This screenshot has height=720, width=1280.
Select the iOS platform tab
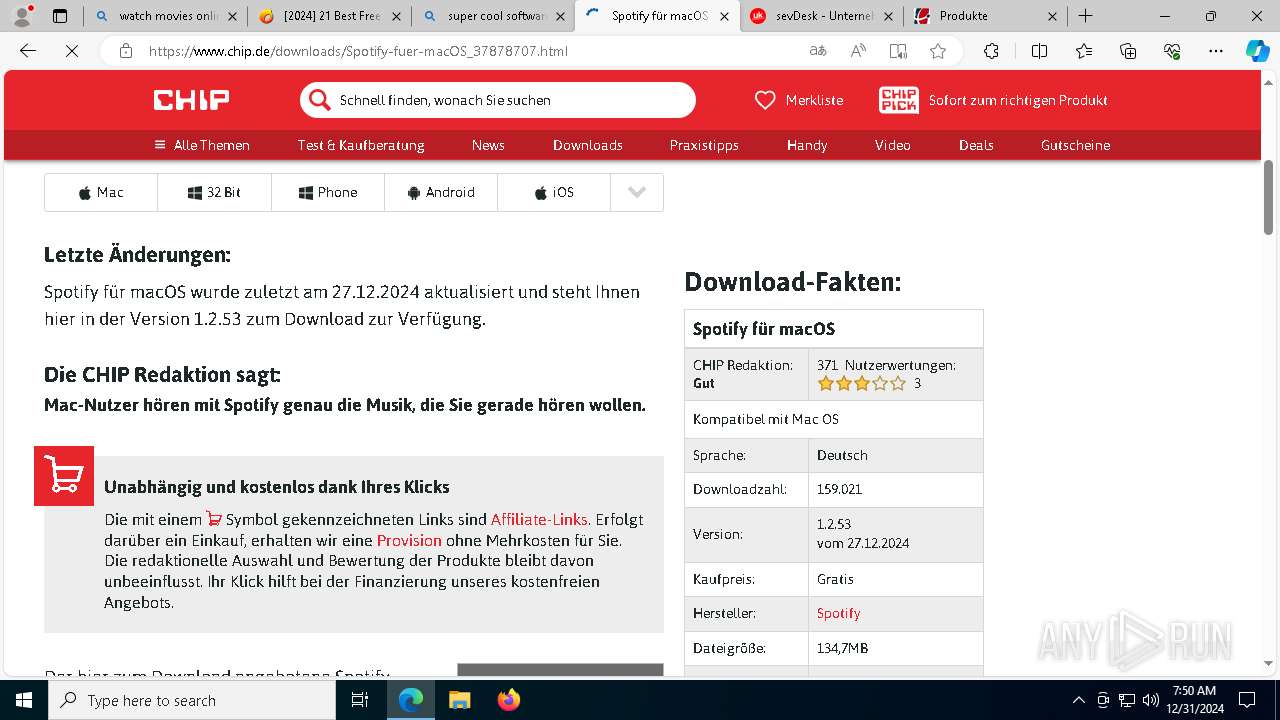[x=554, y=192]
